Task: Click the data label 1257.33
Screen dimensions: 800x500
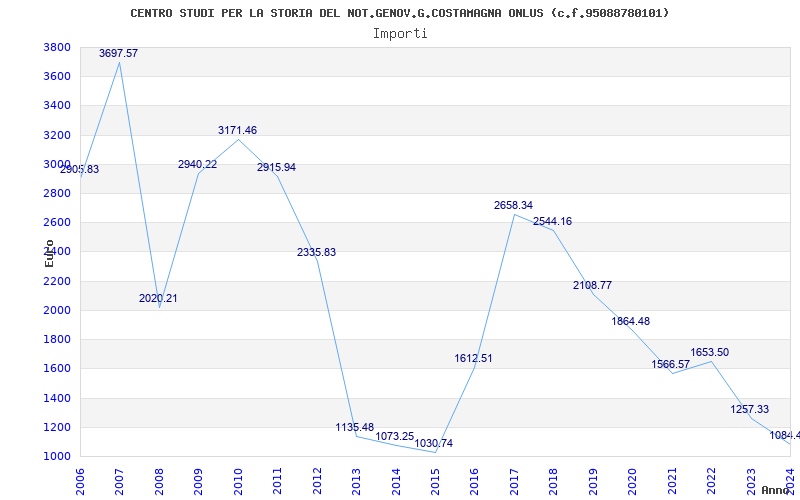Action: point(749,409)
